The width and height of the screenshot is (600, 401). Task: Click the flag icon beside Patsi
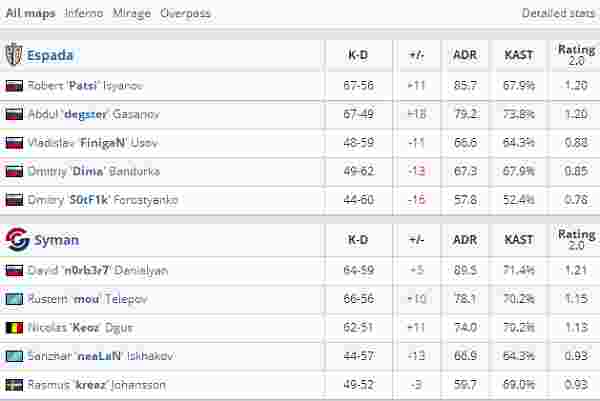(15, 86)
